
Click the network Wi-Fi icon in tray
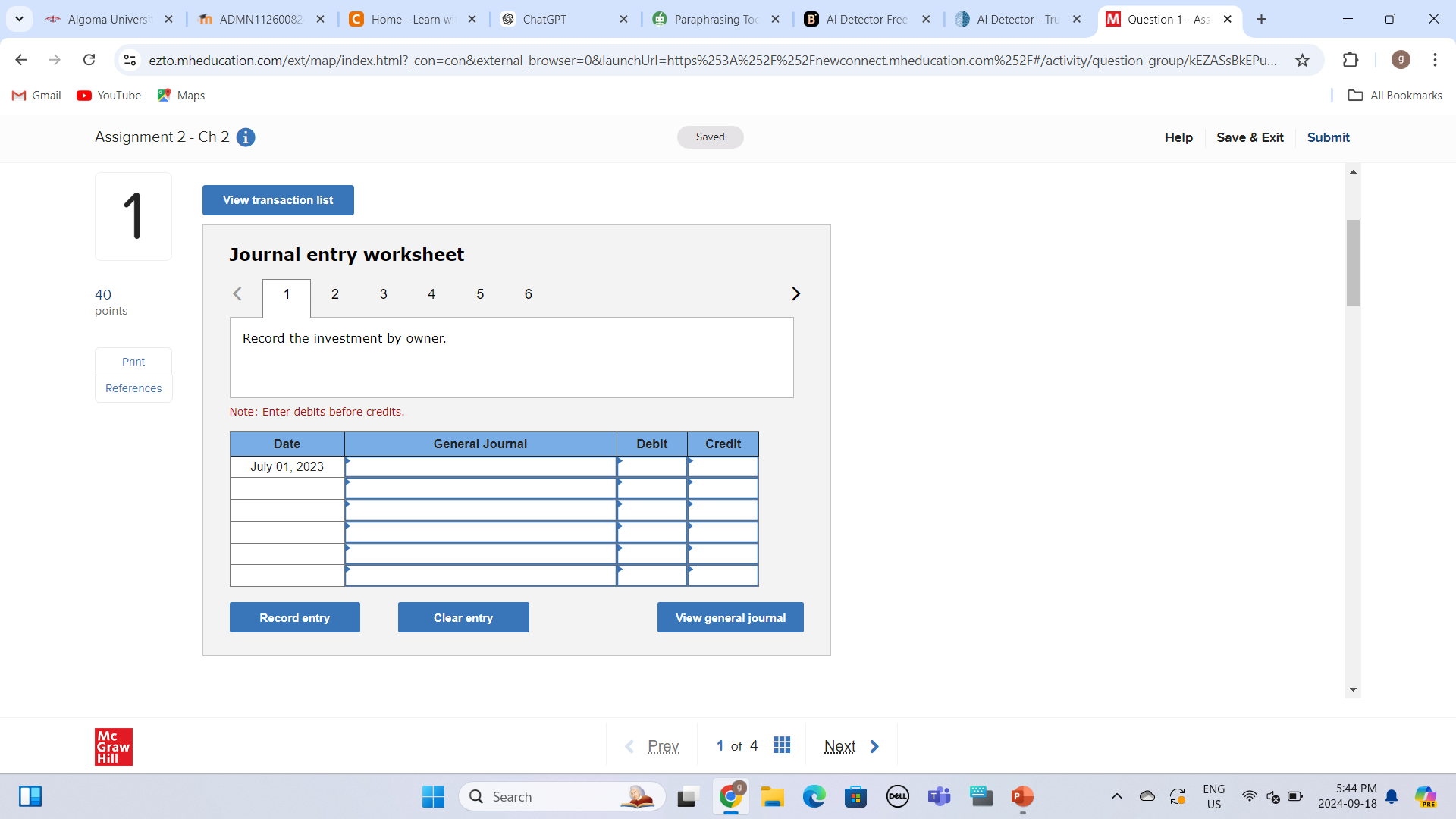1250,797
